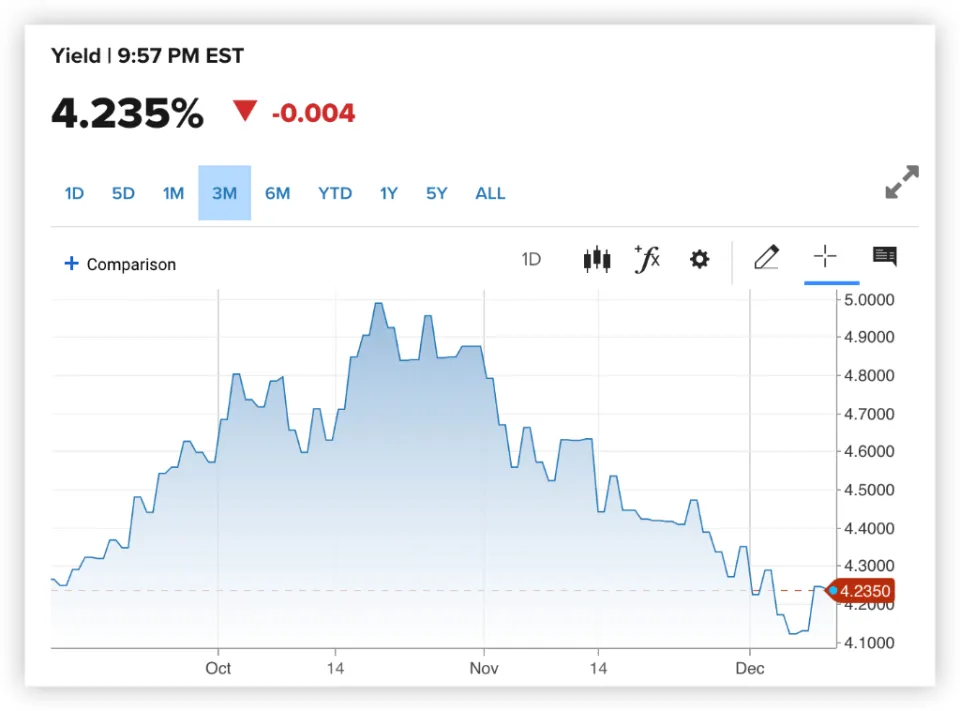Viewport: 960px width, 711px height.
Task: Open the 1D interval dropdown in toolbar
Action: [531, 260]
